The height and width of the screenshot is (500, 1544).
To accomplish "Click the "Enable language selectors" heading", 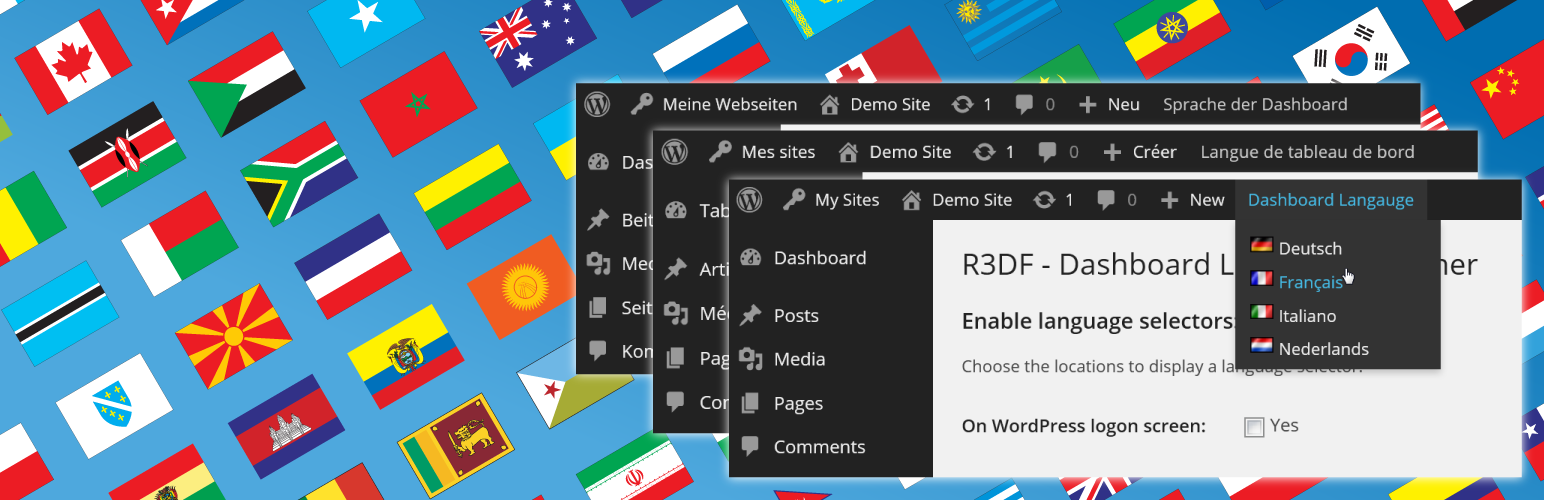I will 1098,321.
